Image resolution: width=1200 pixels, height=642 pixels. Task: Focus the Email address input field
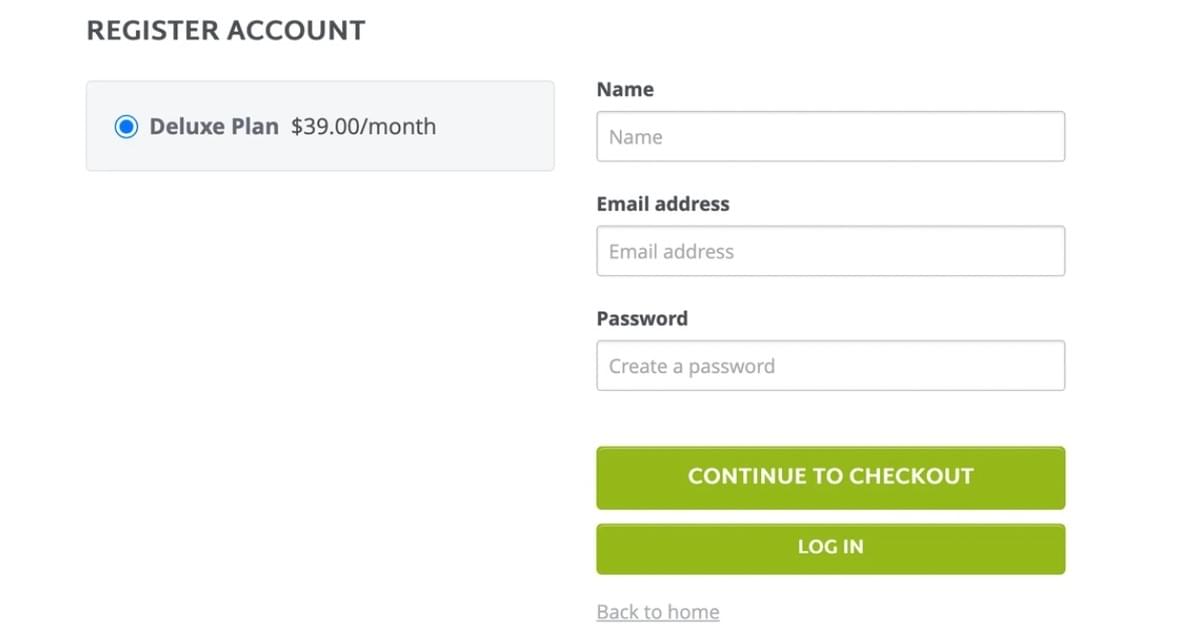[x=830, y=251]
